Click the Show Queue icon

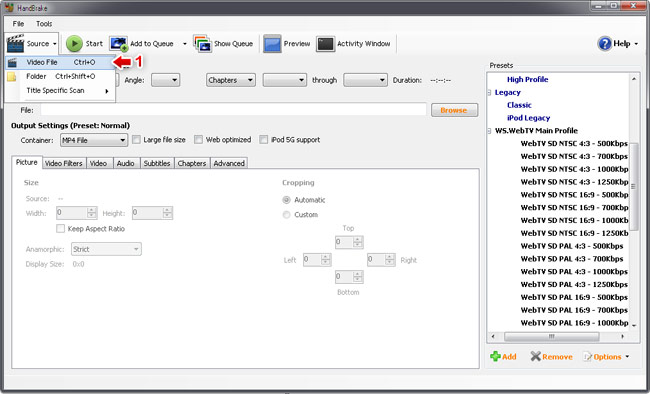(202, 44)
